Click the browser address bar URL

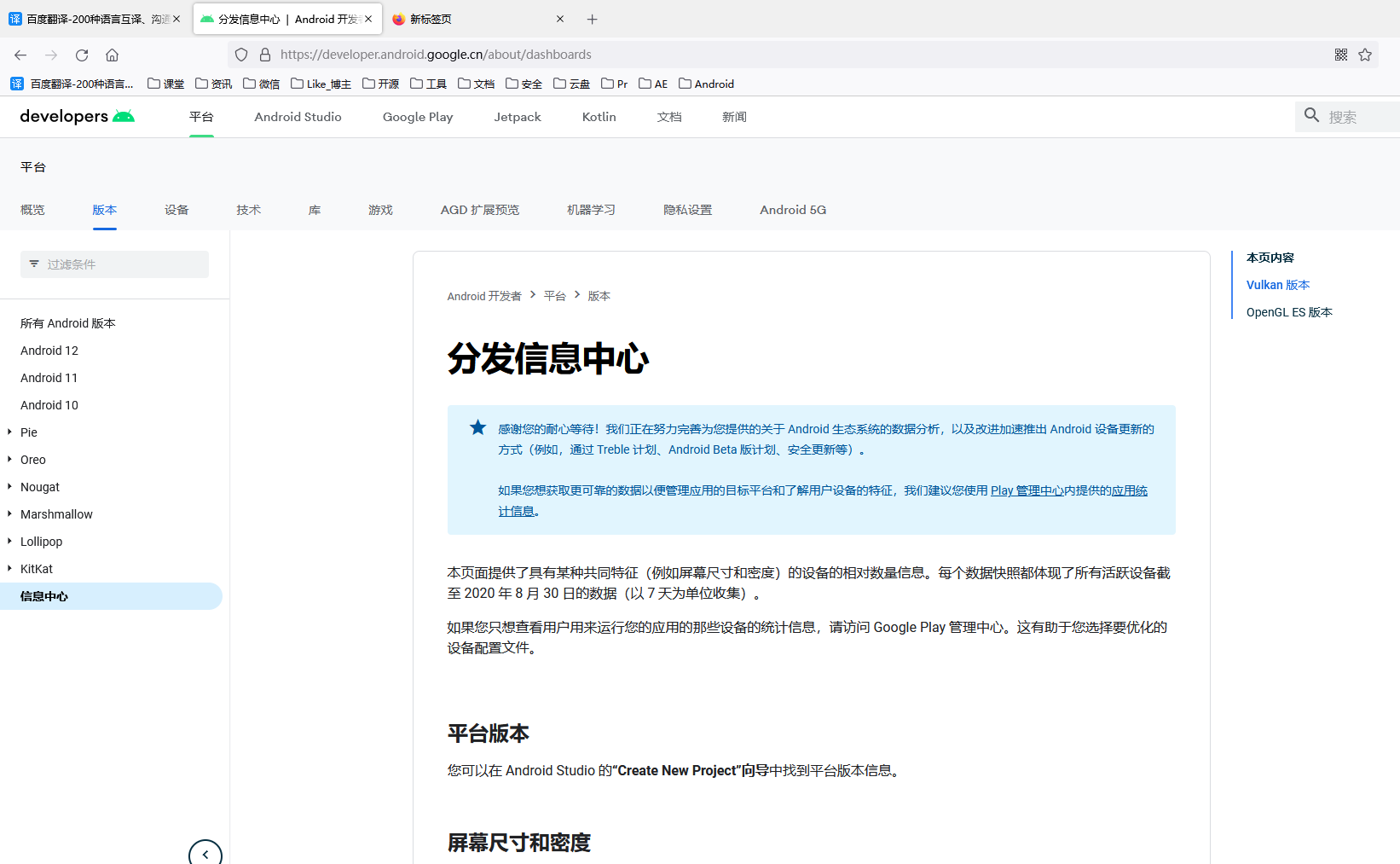436,55
